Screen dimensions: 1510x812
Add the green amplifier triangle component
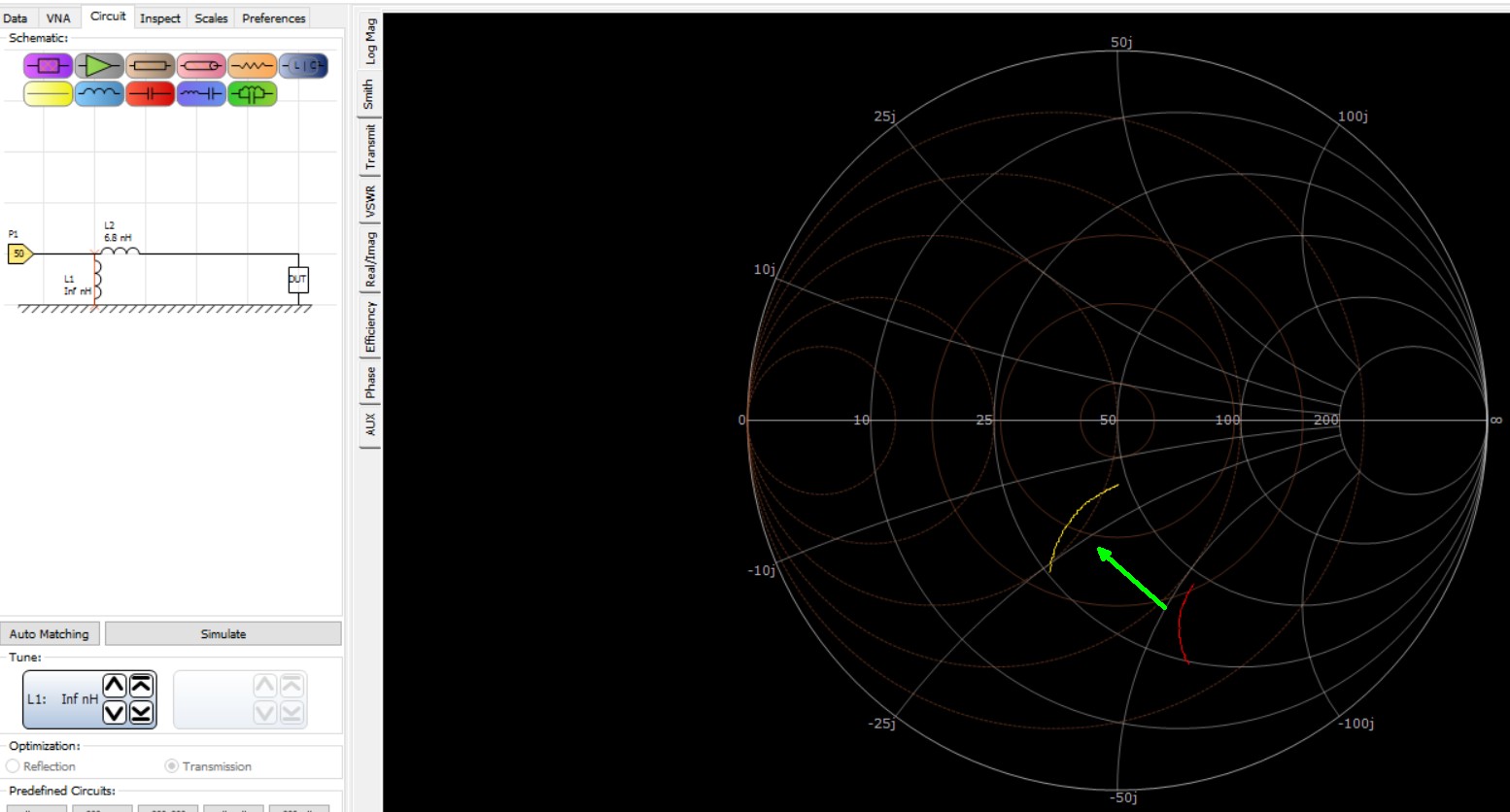[x=99, y=66]
